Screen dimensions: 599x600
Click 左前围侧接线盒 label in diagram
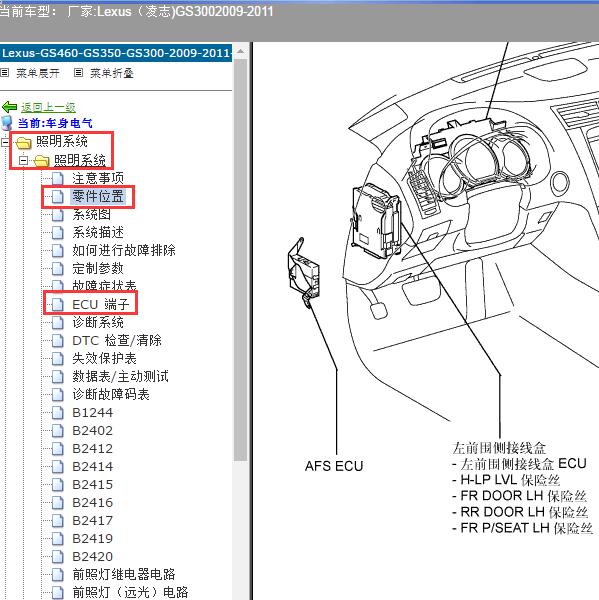(499, 447)
